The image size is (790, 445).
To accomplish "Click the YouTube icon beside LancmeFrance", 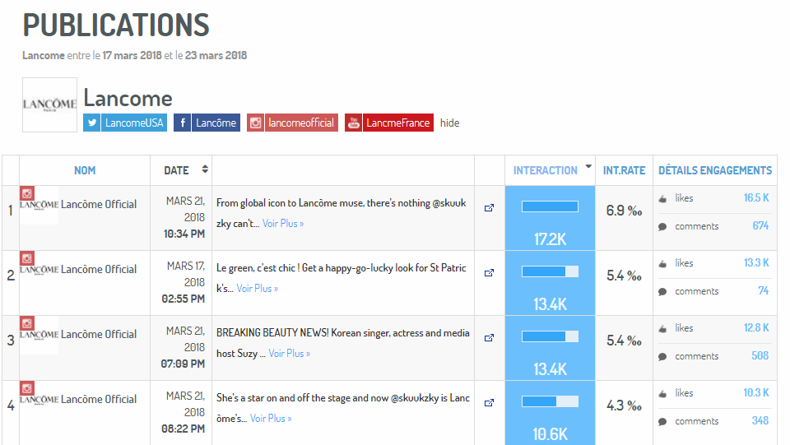I will point(354,123).
